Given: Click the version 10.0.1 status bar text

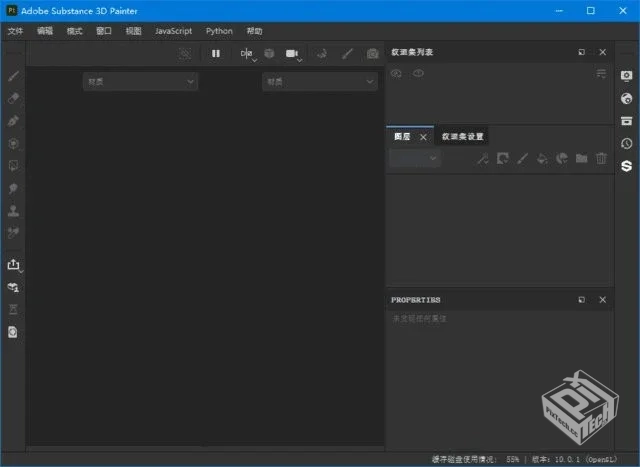Looking at the screenshot, I should point(574,459).
